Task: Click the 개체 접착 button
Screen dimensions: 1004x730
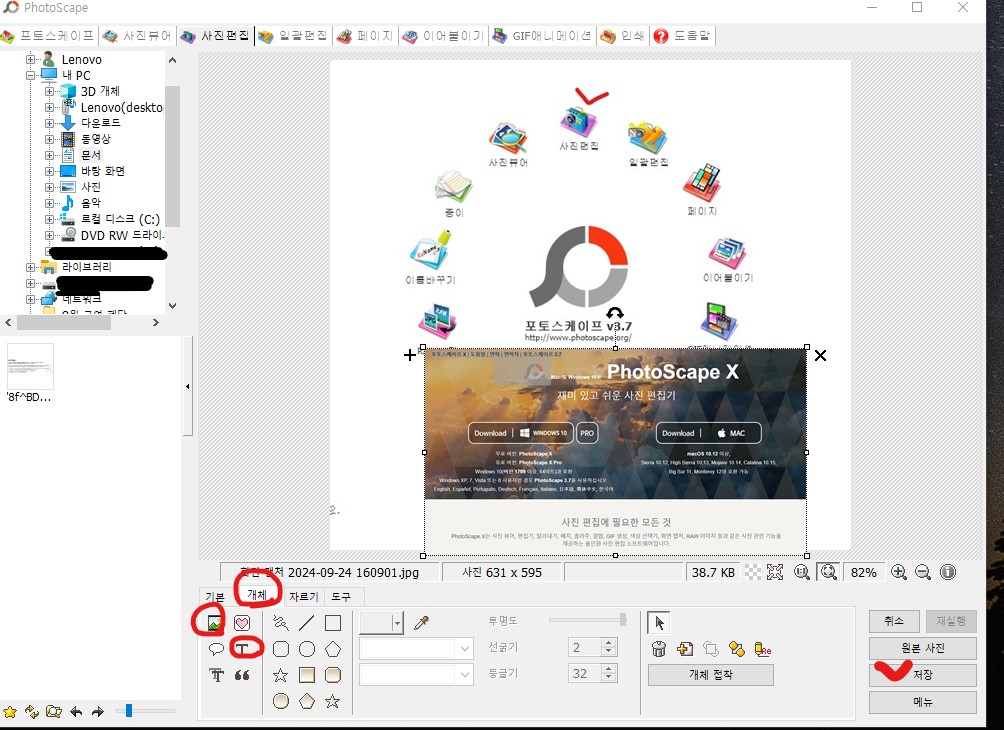Action: pos(711,675)
